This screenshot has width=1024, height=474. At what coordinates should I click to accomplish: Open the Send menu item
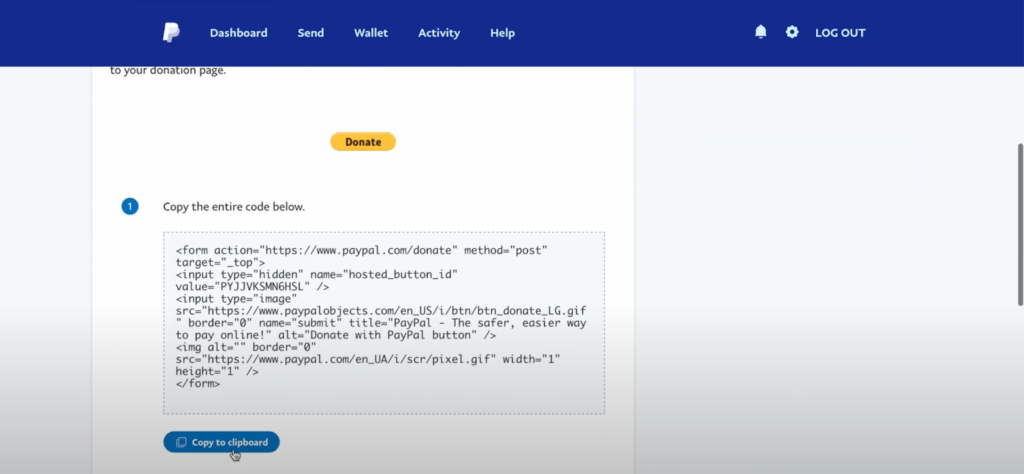pos(311,33)
